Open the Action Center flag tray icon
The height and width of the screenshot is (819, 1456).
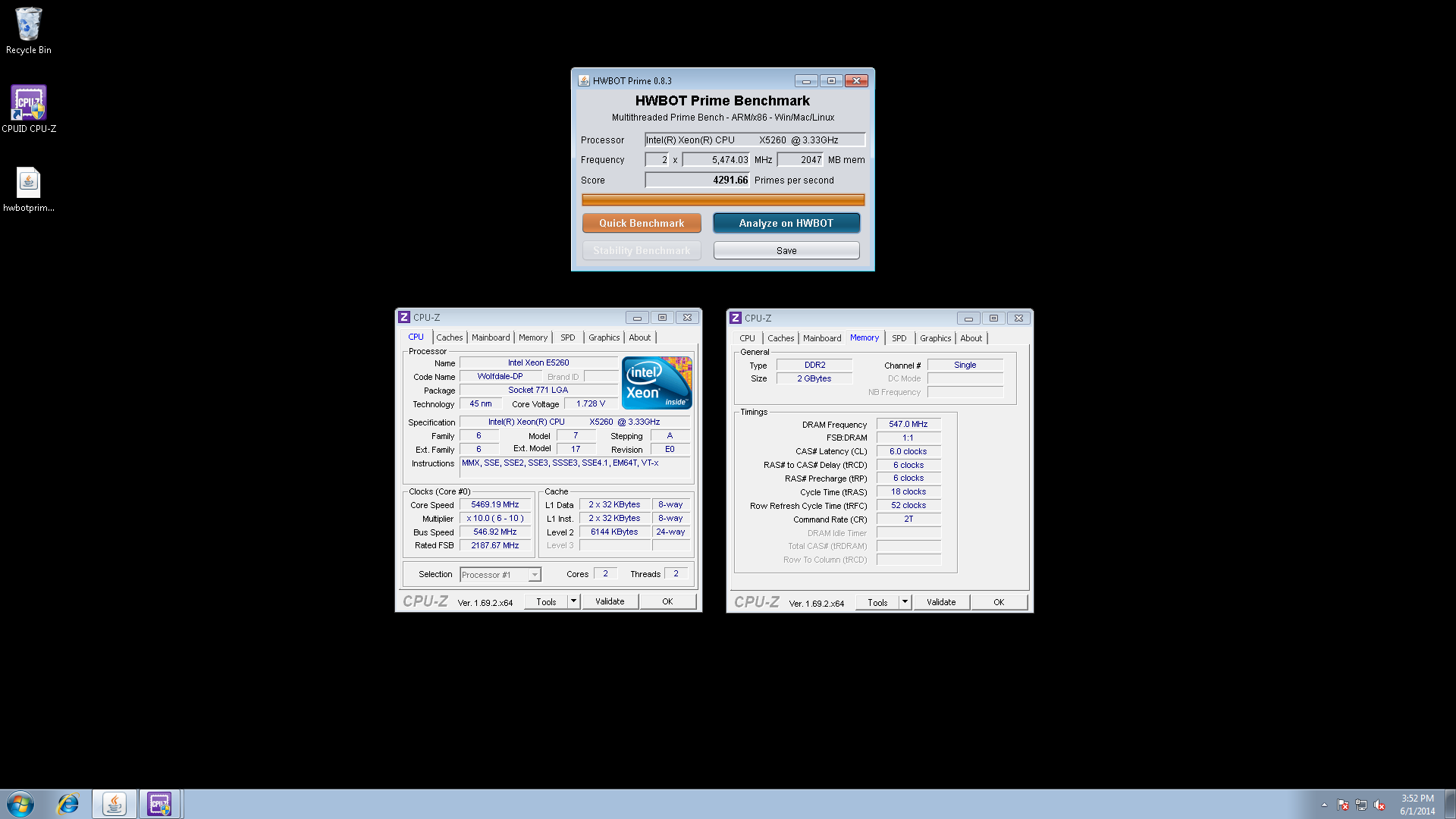coord(1343,805)
